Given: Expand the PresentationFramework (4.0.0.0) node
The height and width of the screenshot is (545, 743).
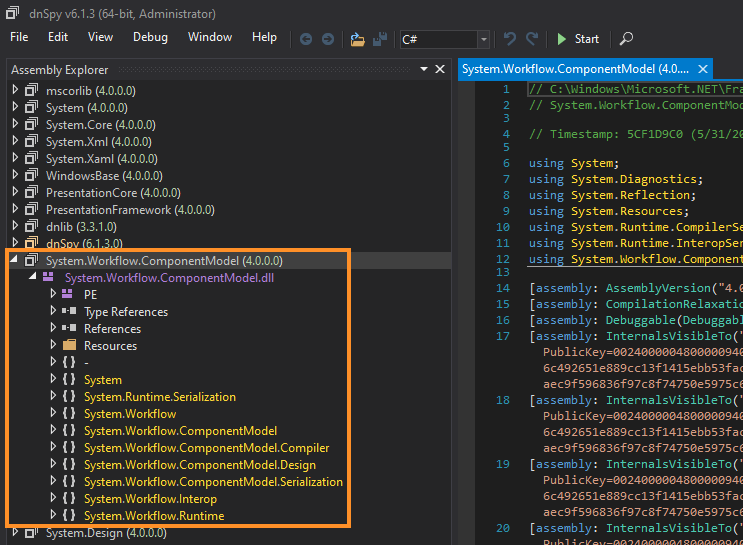Looking at the screenshot, I should [x=15, y=209].
